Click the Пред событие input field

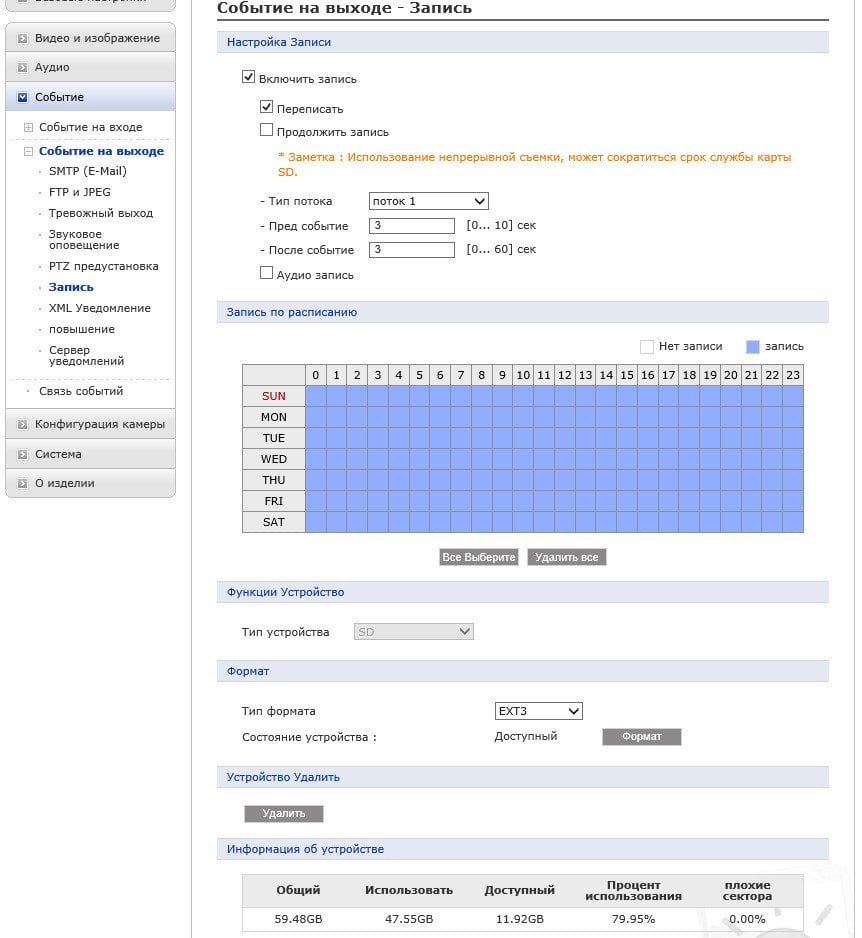412,226
